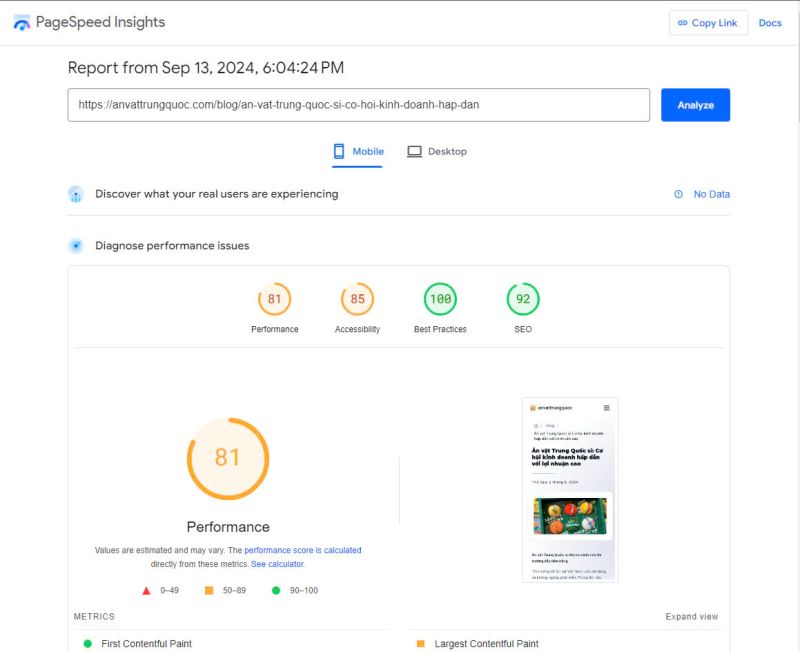
Task: Click the hamburger menu in page preview
Action: click(606, 408)
